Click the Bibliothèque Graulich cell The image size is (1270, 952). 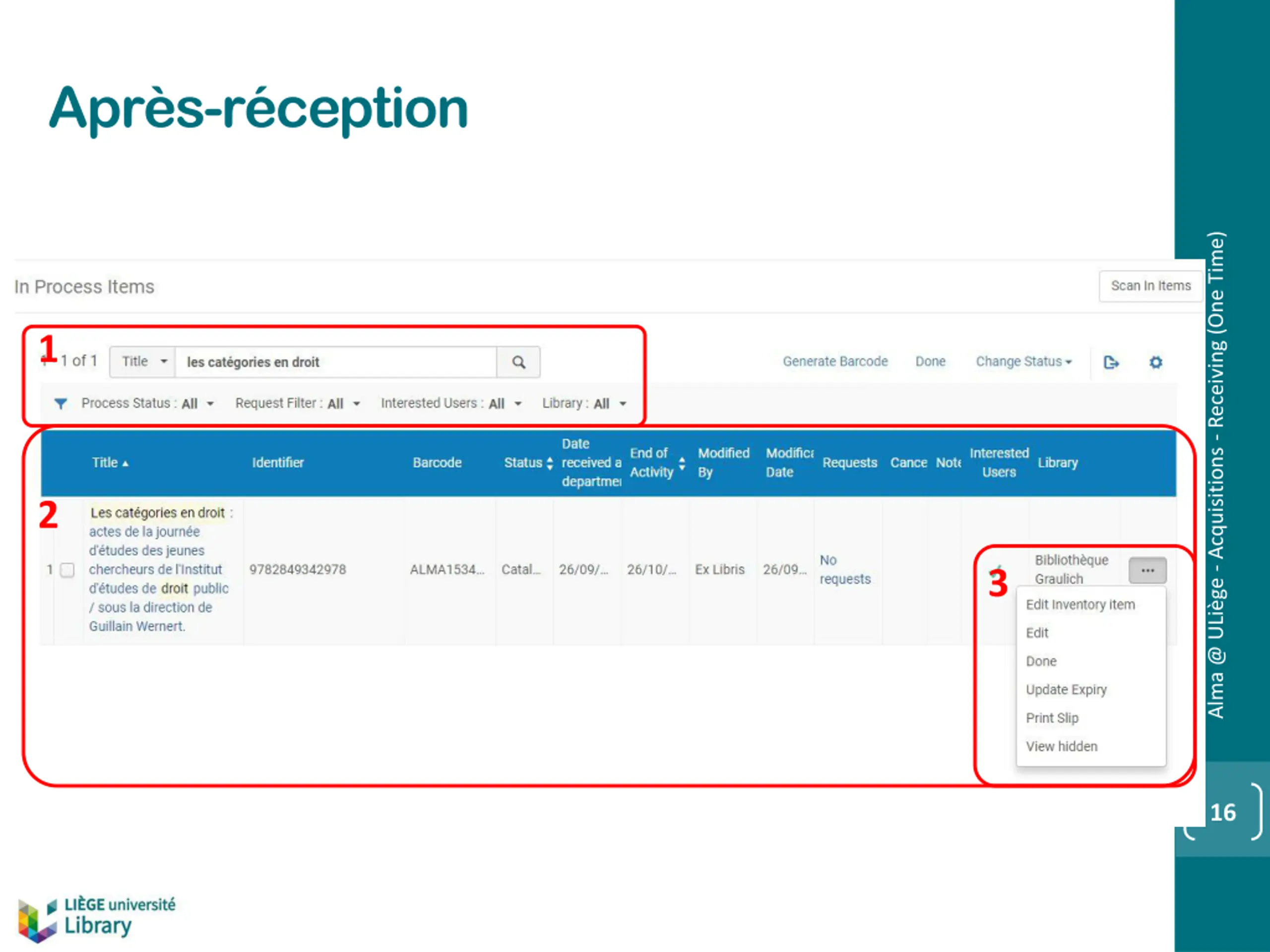coord(1072,570)
